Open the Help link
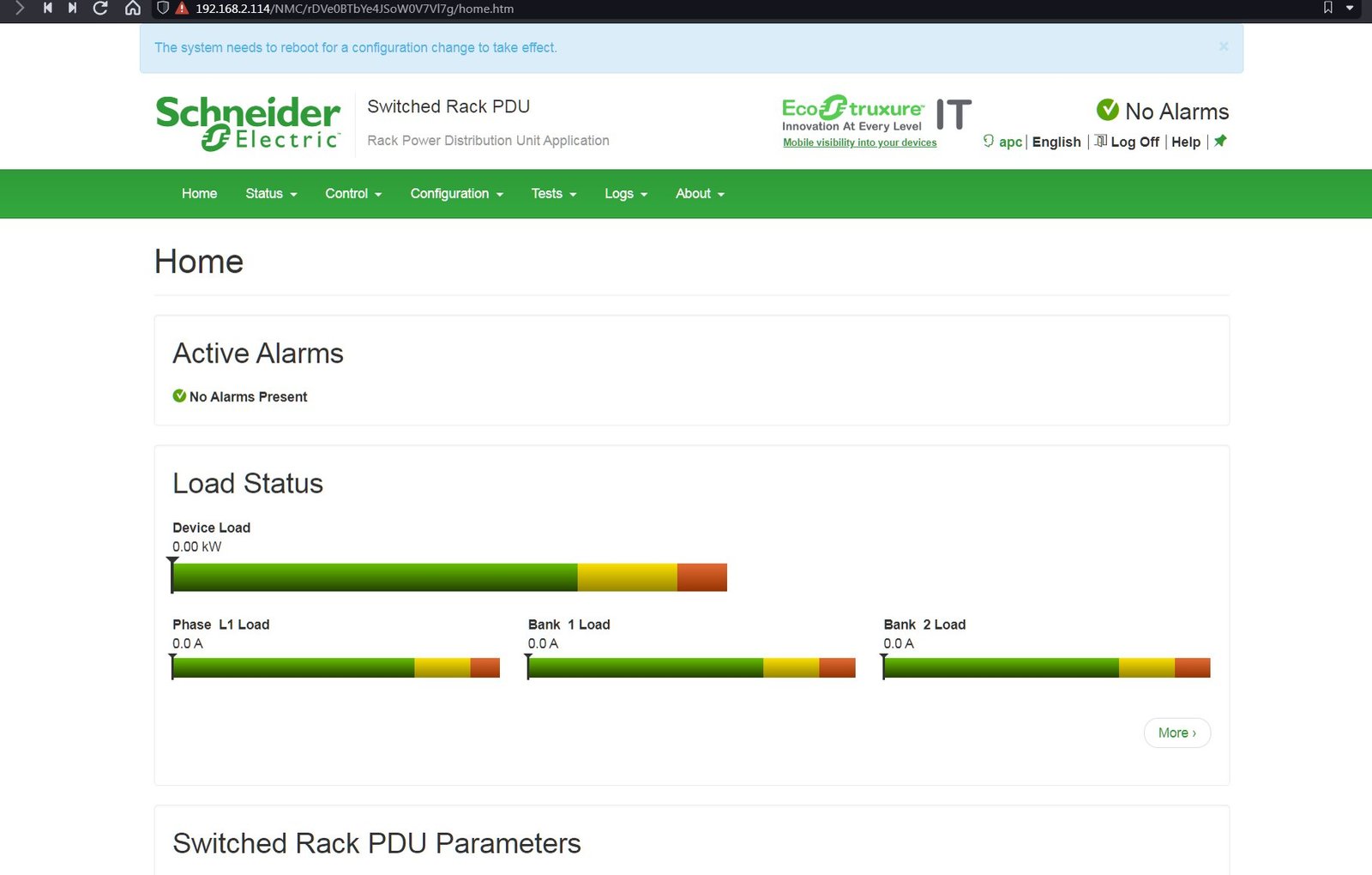The width and height of the screenshot is (1372, 875). coord(1186,142)
